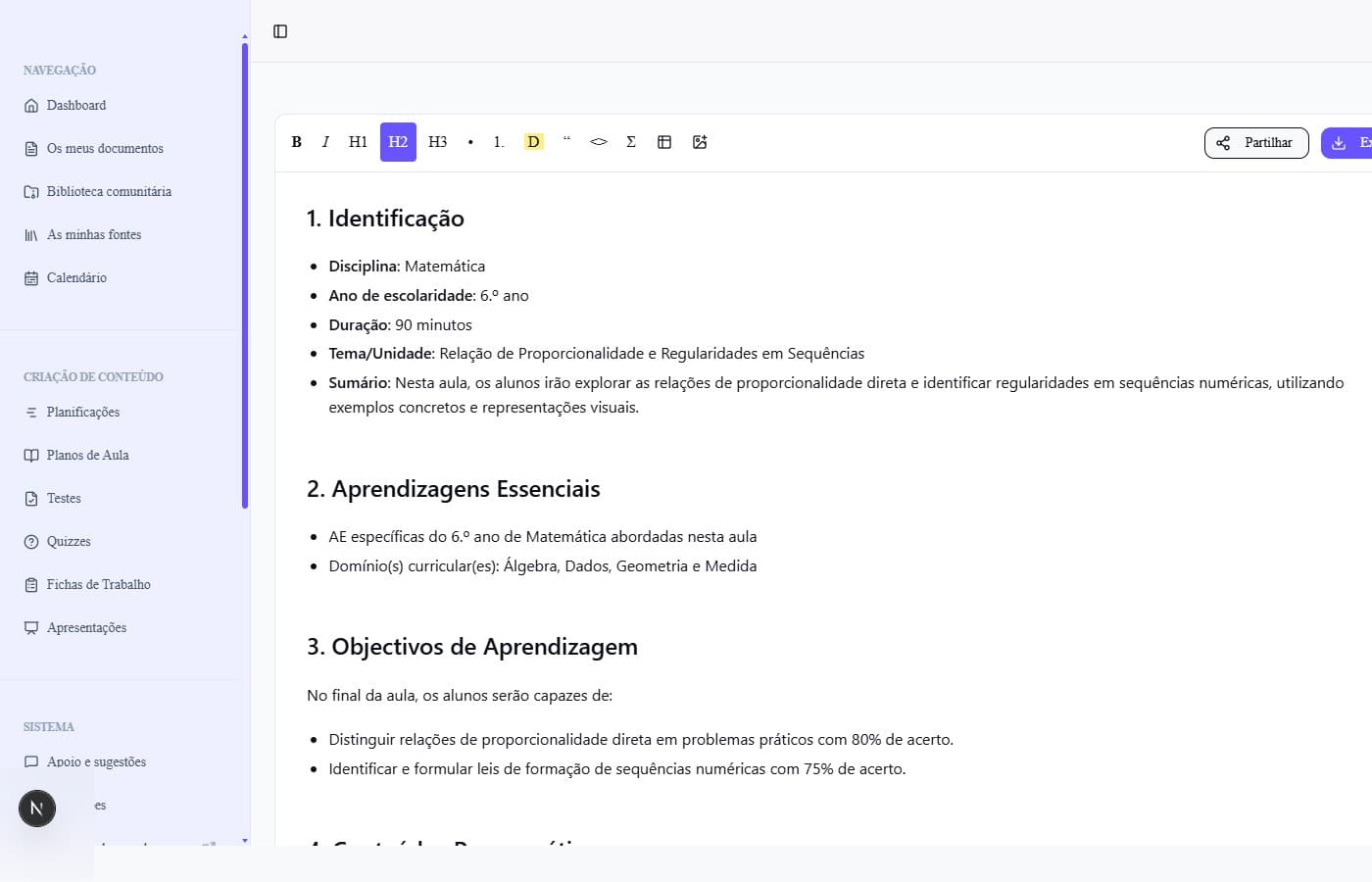
Task: Go to Testes
Action: (x=64, y=498)
